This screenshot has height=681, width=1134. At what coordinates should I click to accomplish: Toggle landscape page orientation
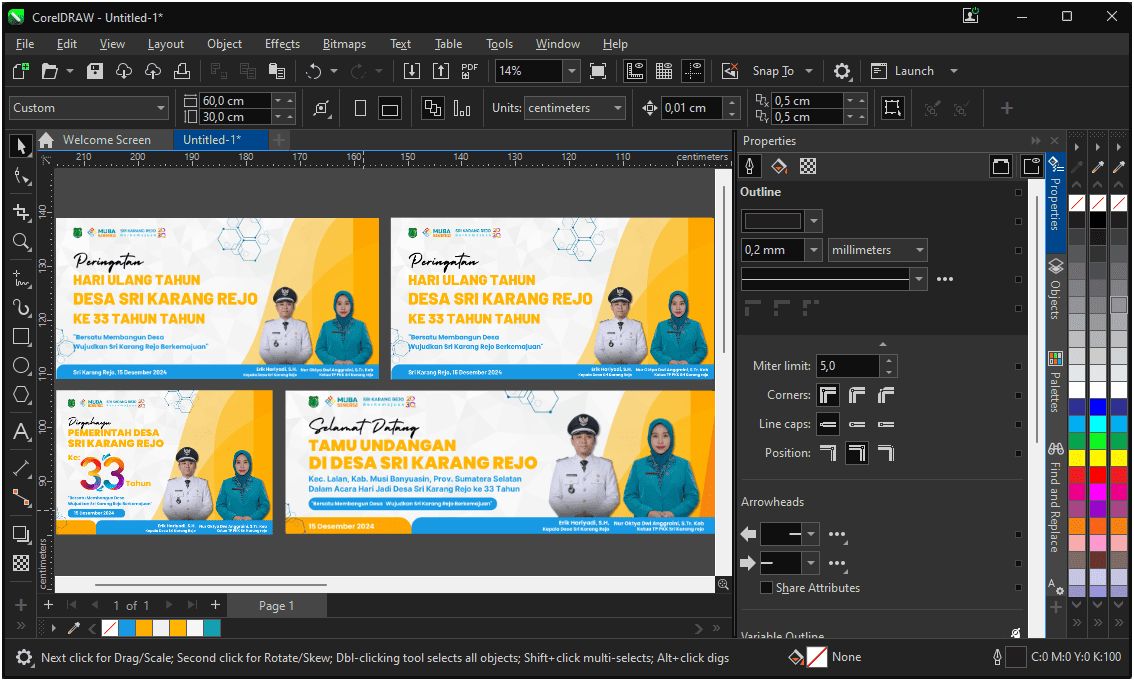(388, 107)
